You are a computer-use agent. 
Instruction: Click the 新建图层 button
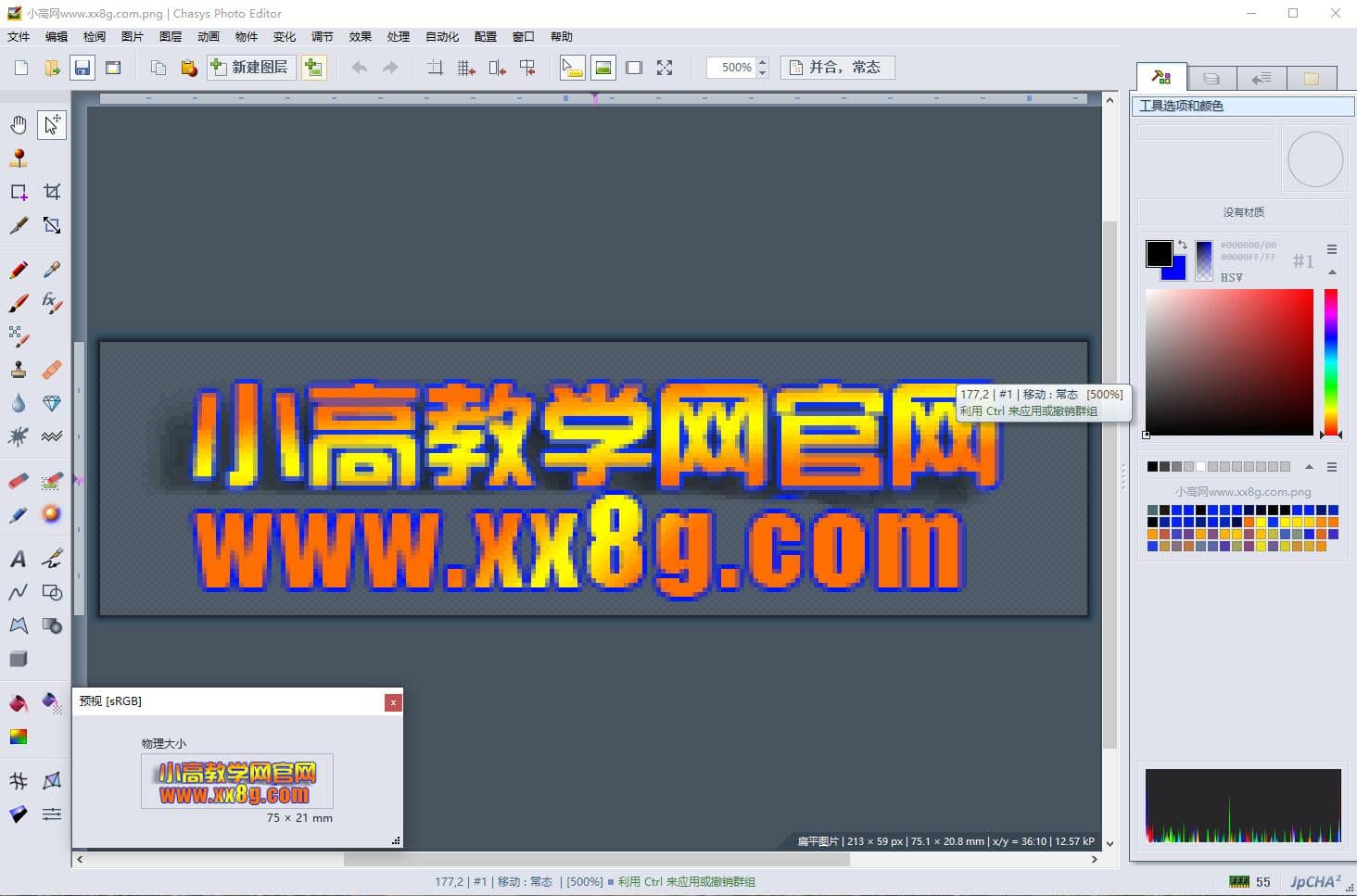coord(250,67)
